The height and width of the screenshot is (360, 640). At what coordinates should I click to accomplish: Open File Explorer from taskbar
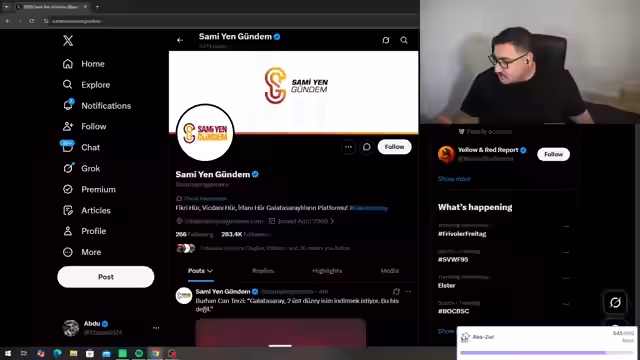point(73,353)
